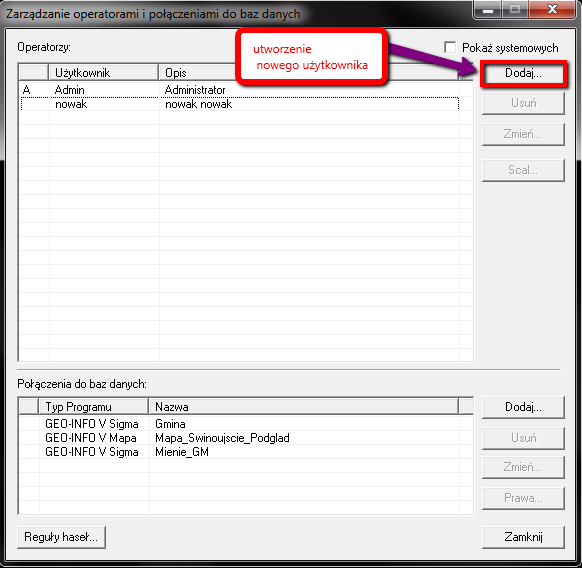This screenshot has height=568, width=582.
Task: Close dialog with Zamknij button
Action: pos(523,537)
